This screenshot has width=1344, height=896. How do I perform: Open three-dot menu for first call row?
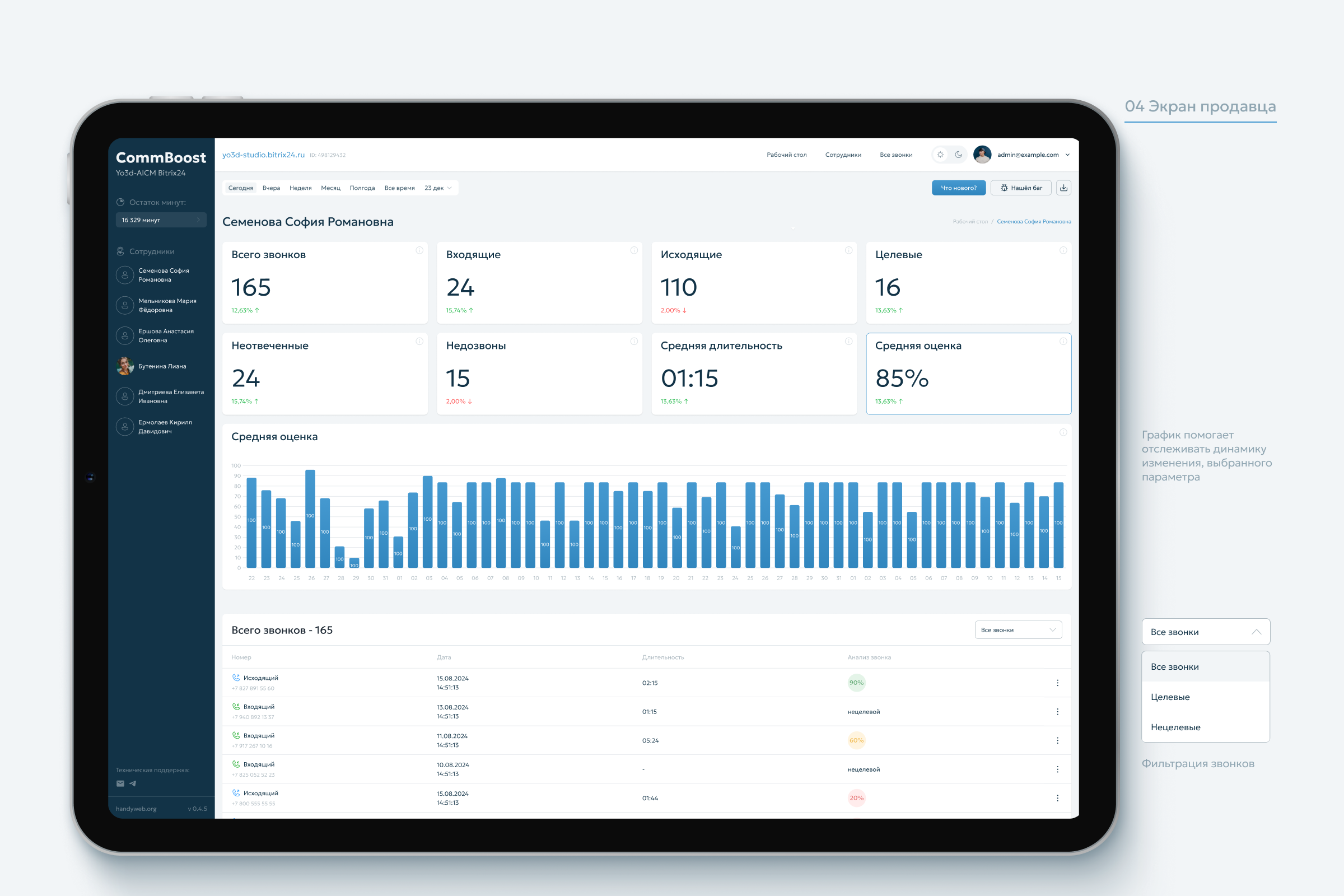(x=1057, y=683)
